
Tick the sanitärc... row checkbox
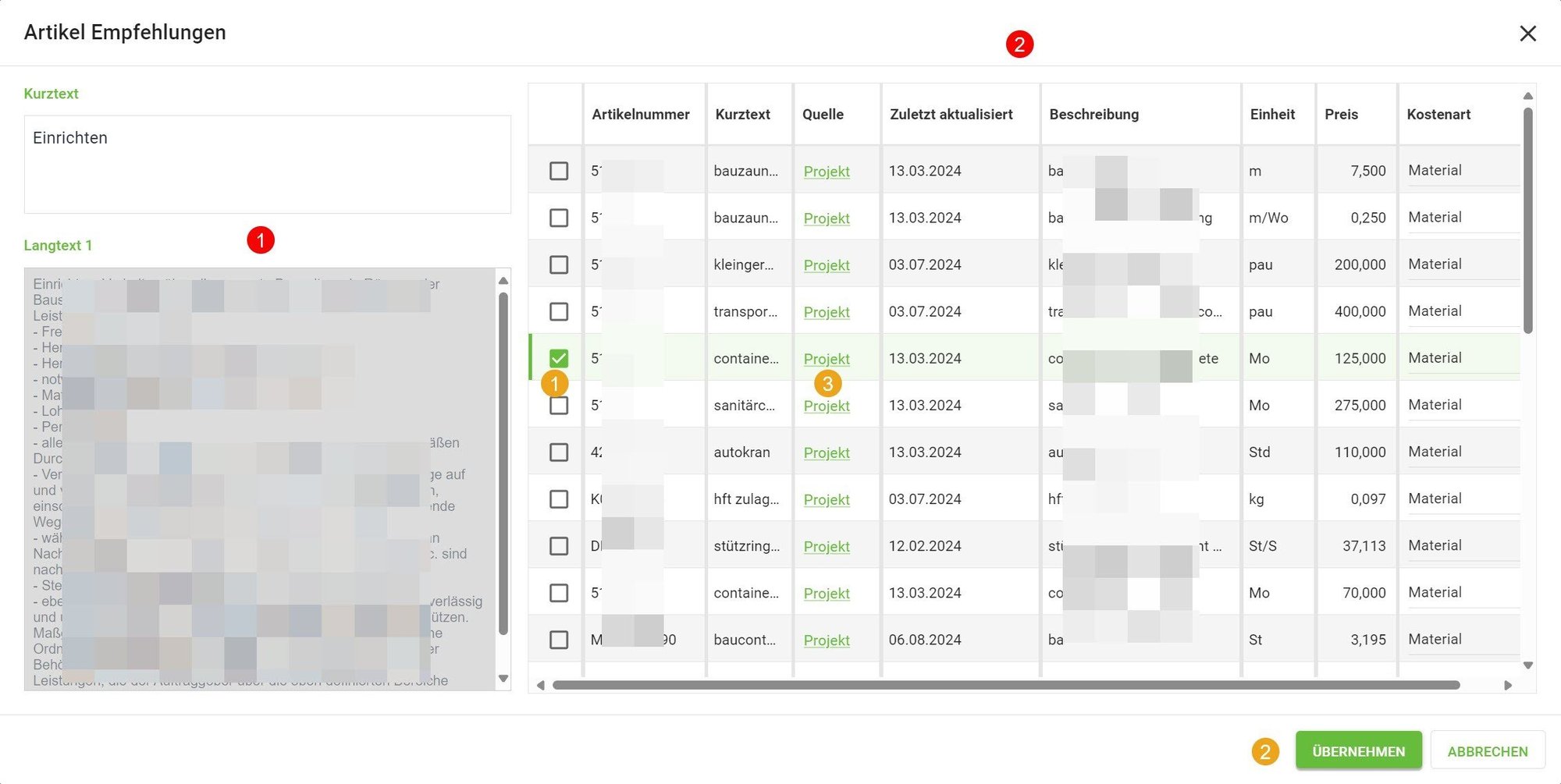[559, 406]
